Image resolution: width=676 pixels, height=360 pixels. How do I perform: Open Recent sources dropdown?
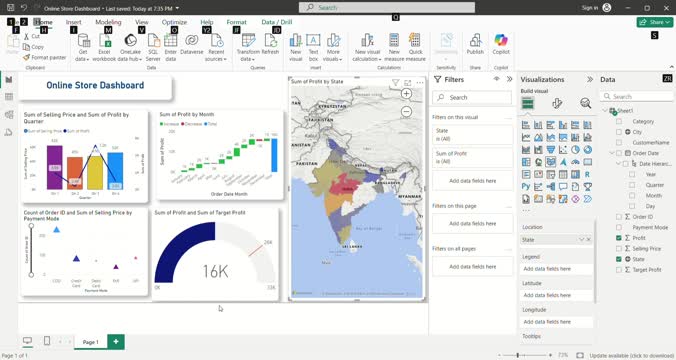pyautogui.click(x=216, y=47)
